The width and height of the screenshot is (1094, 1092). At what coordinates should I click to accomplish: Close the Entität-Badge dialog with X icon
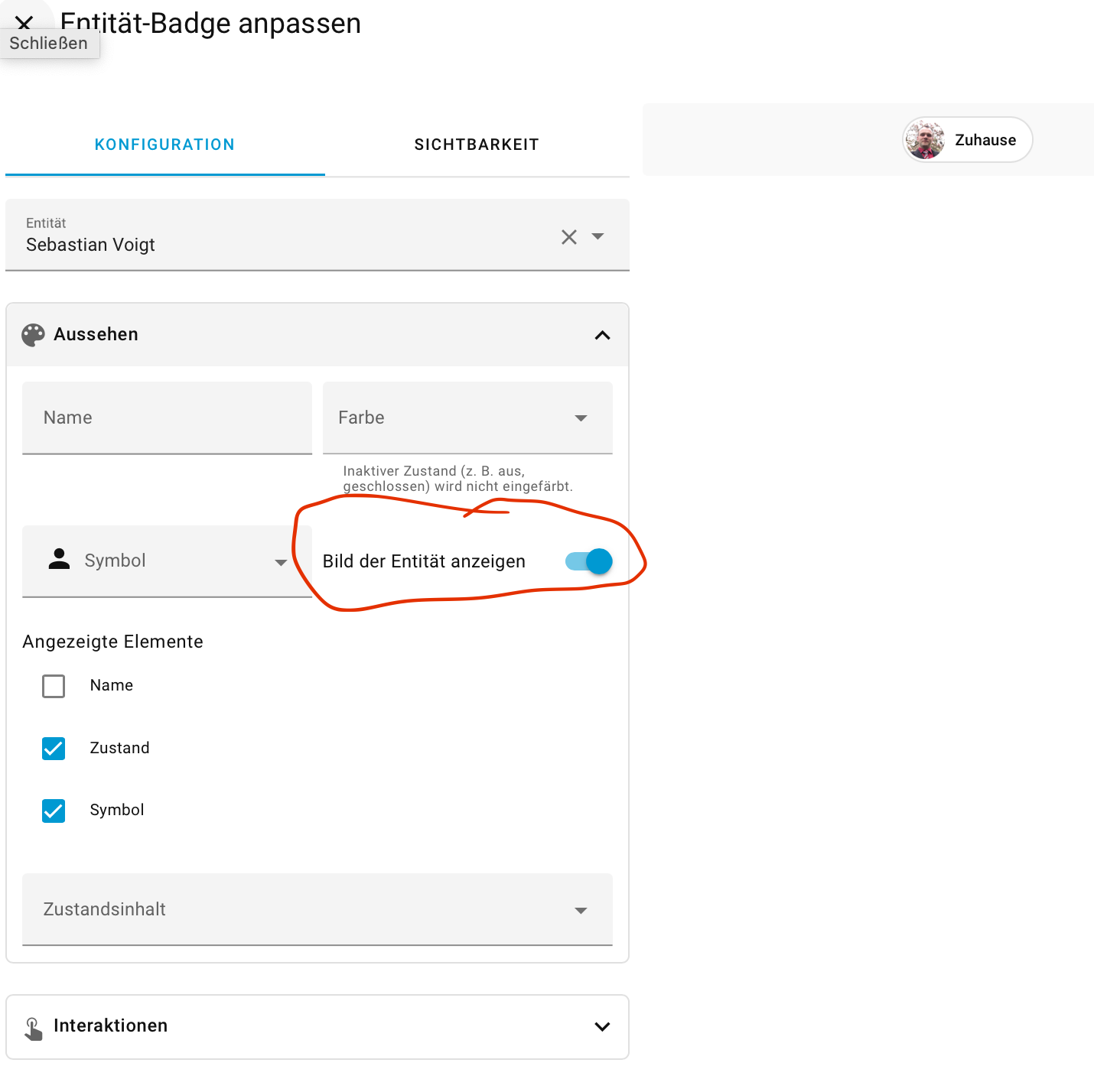pos(24,22)
